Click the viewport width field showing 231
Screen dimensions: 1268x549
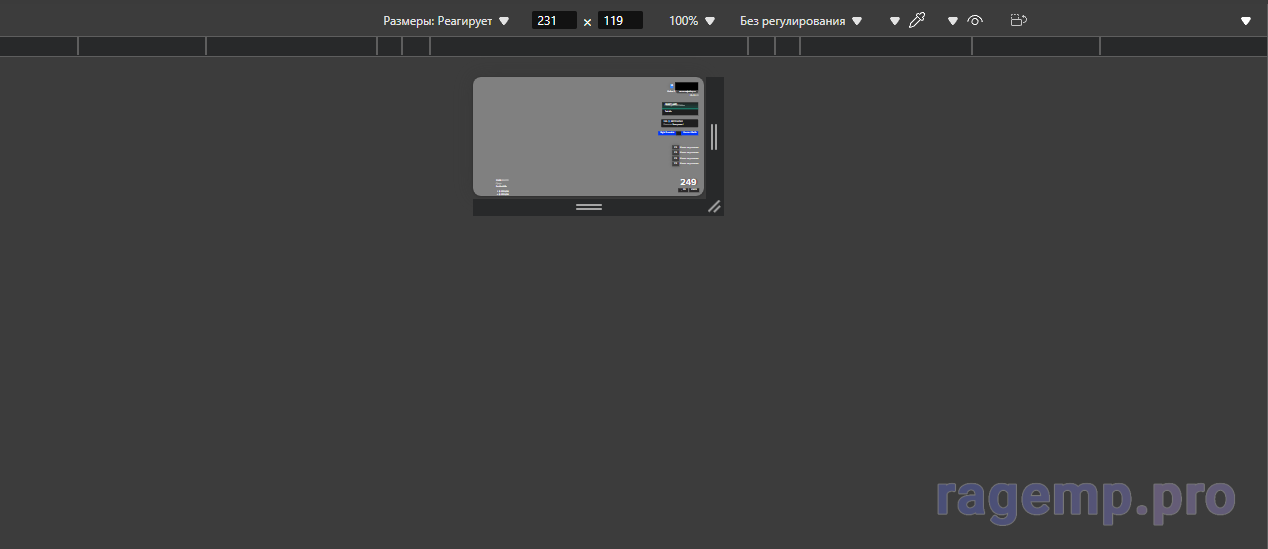pyautogui.click(x=554, y=21)
